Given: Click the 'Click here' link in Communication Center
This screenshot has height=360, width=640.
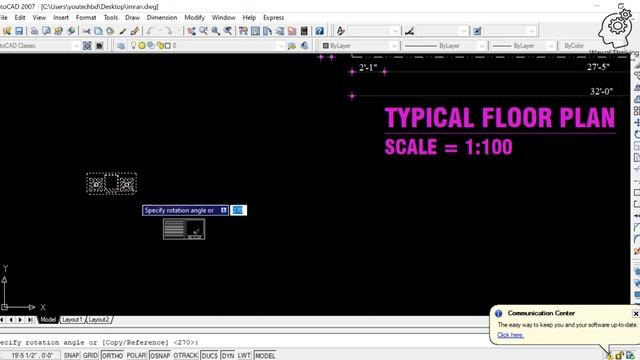Looking at the screenshot, I should coord(510,335).
